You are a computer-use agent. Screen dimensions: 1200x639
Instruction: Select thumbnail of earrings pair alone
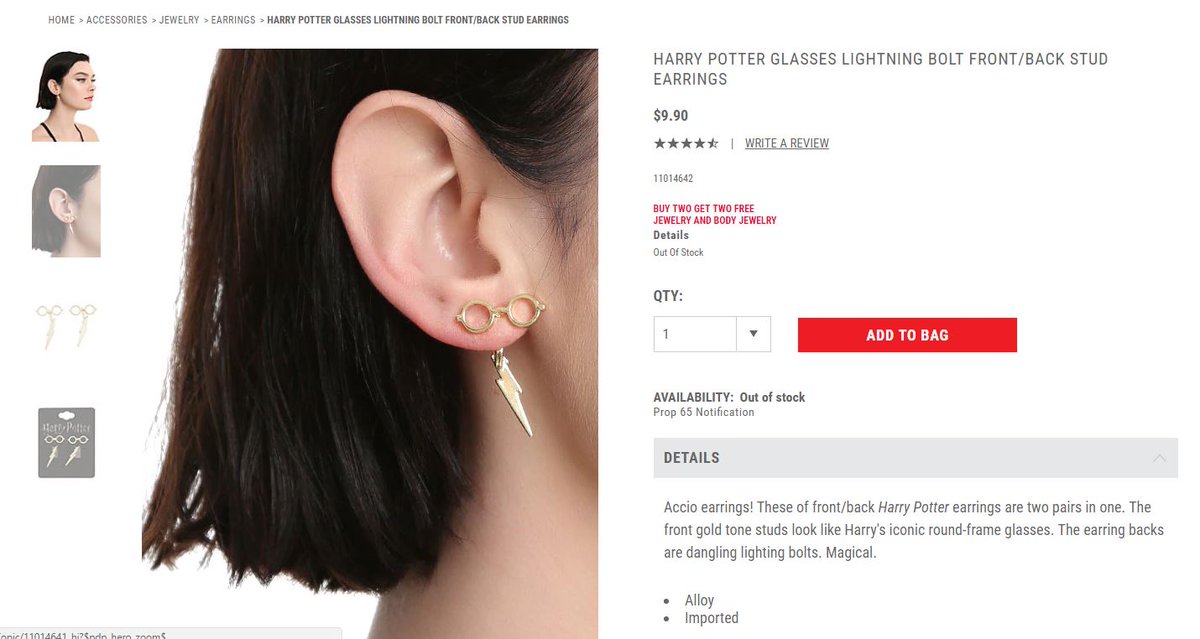point(66,326)
